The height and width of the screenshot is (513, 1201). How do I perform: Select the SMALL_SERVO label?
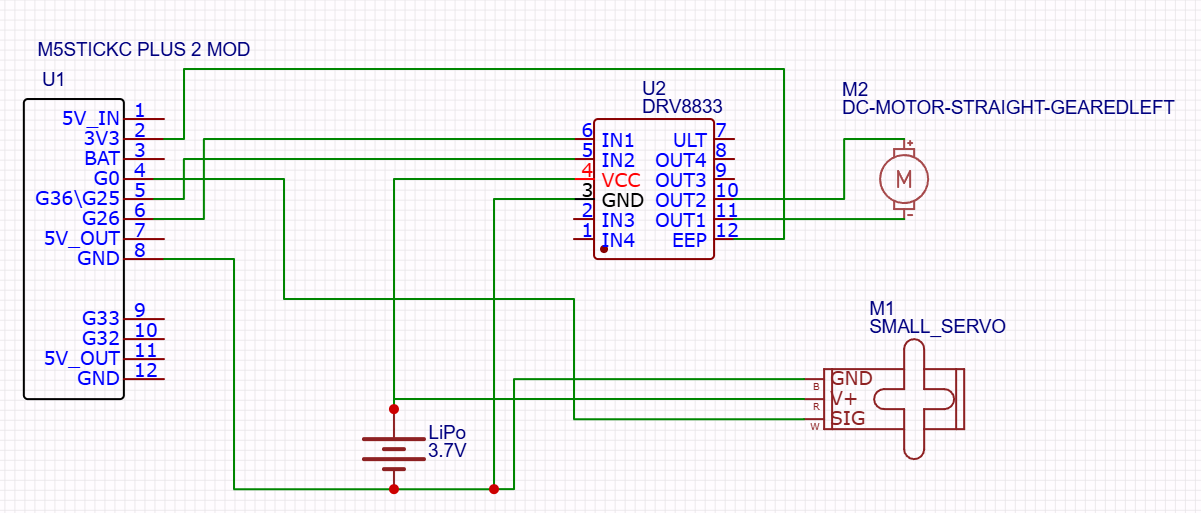(937, 326)
